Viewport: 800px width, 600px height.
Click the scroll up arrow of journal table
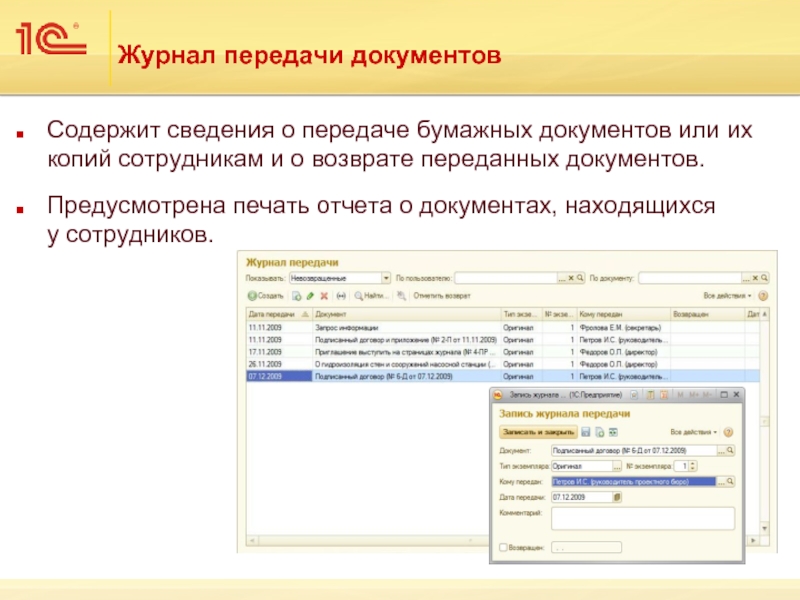[x=764, y=314]
